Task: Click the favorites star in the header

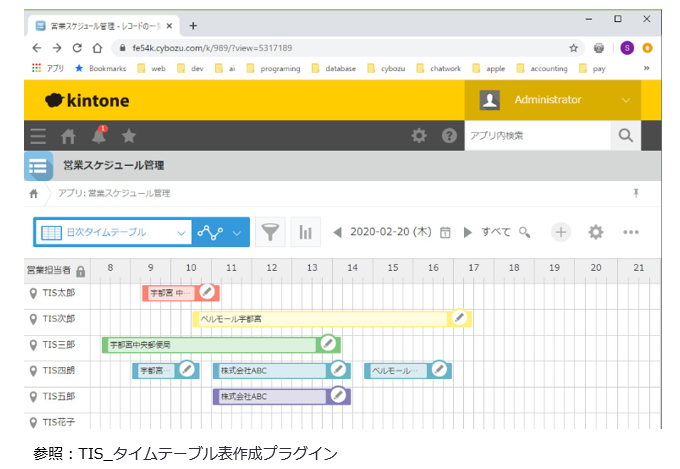Action: tap(129, 135)
